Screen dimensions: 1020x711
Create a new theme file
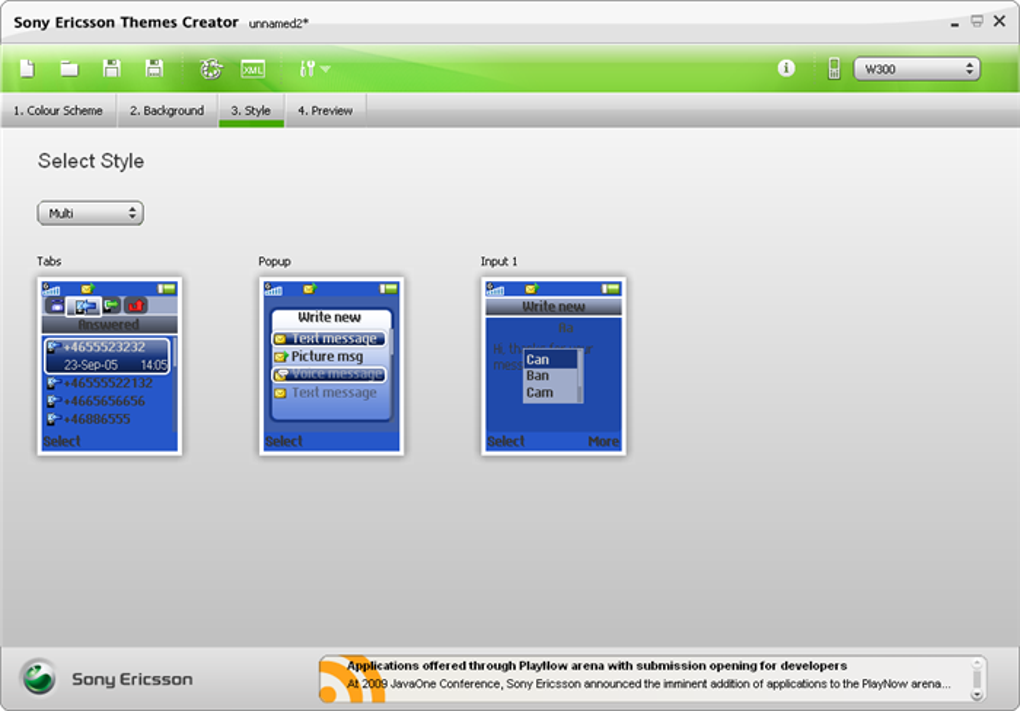pyautogui.click(x=27, y=68)
